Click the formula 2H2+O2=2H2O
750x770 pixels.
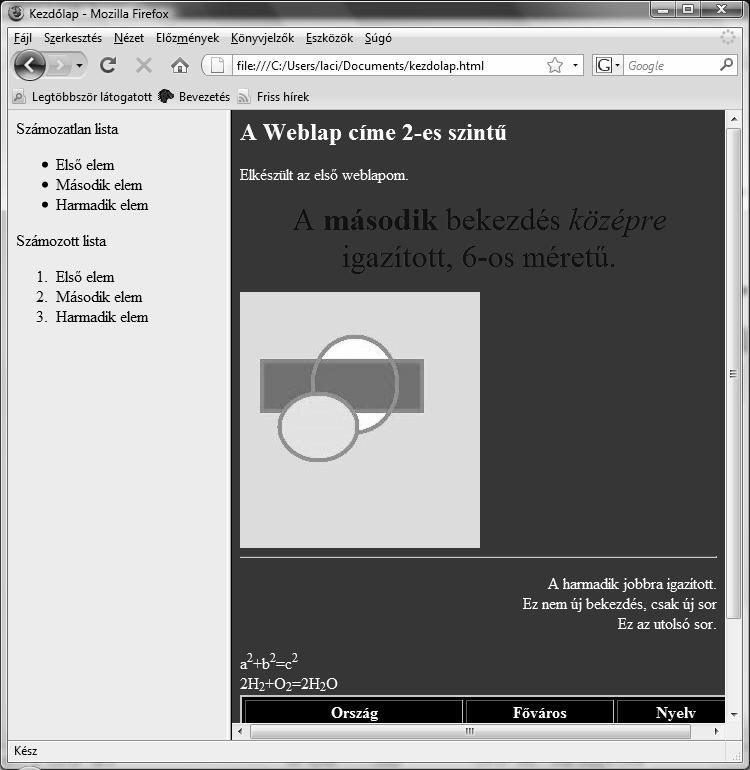pos(289,684)
